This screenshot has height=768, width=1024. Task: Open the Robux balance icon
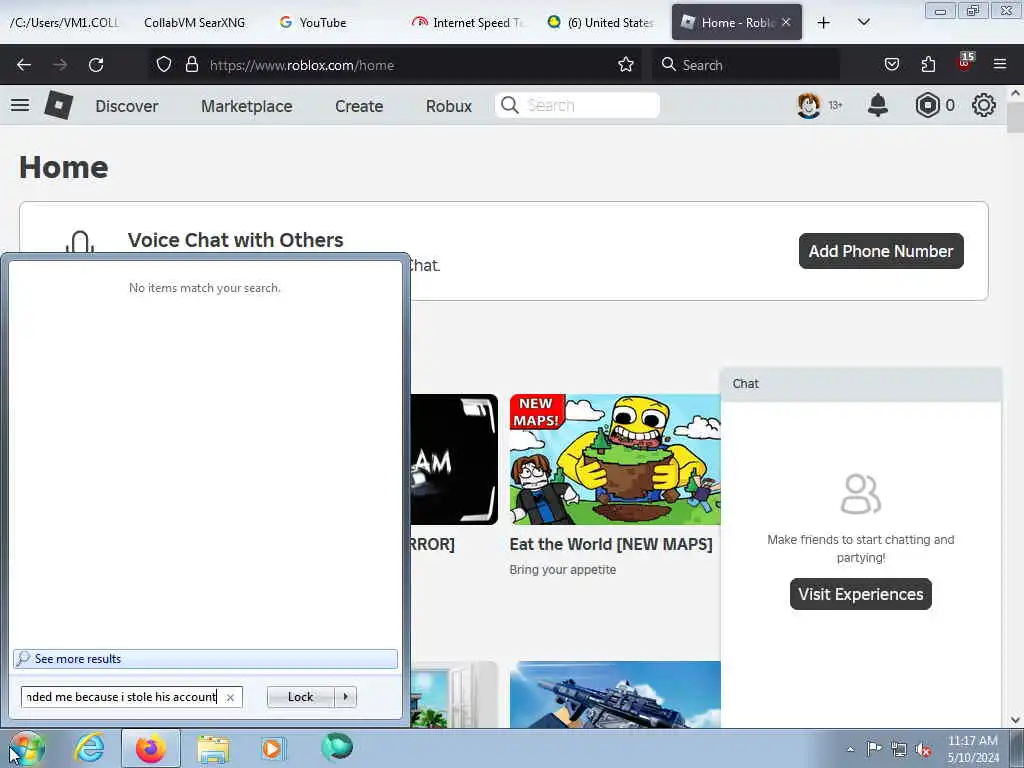927,105
